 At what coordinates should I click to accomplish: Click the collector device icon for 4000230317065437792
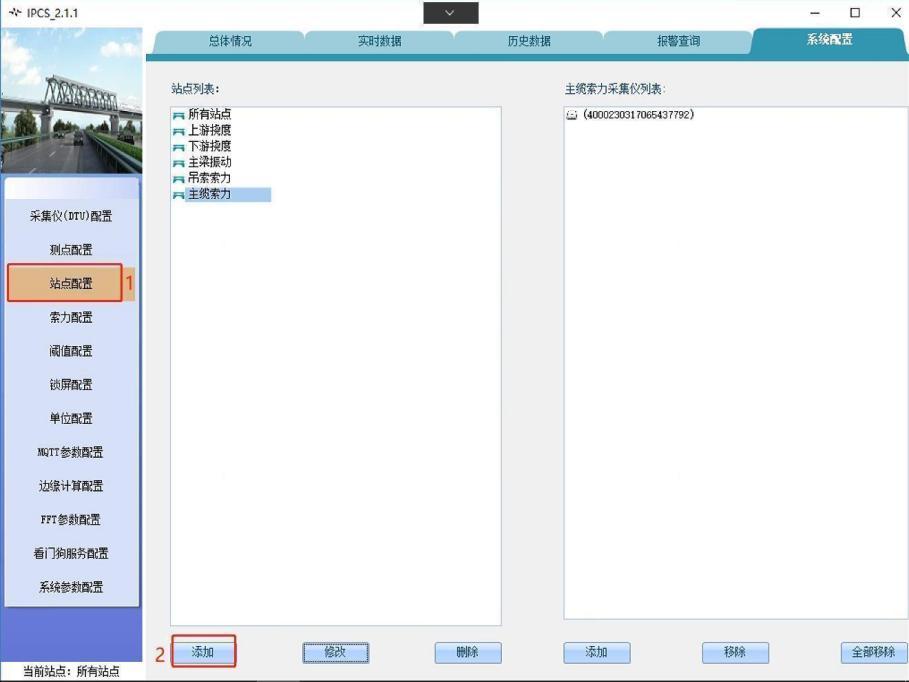[x=572, y=115]
